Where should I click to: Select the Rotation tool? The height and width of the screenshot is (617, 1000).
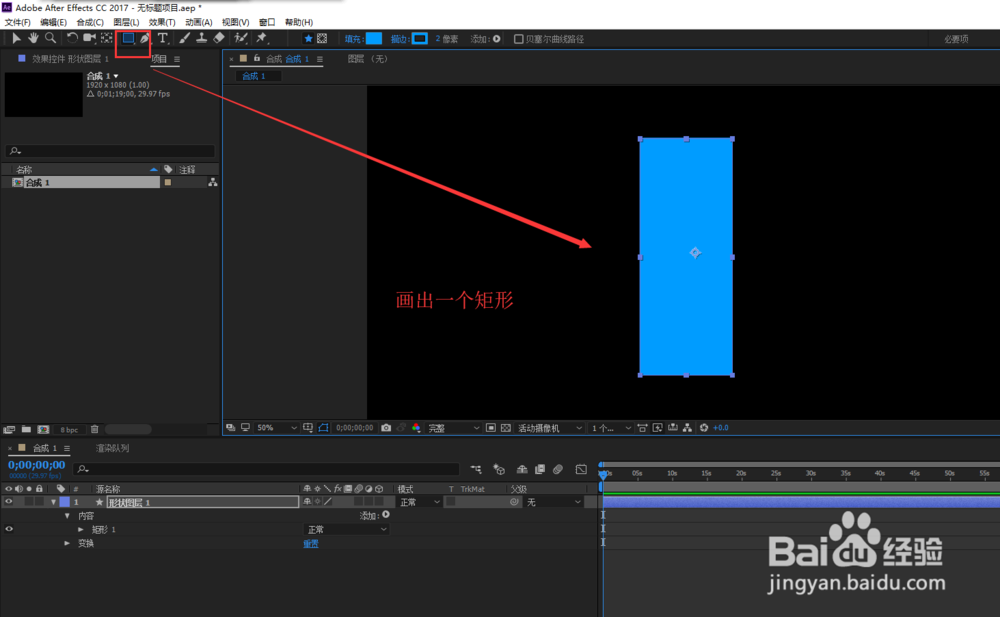coord(72,38)
